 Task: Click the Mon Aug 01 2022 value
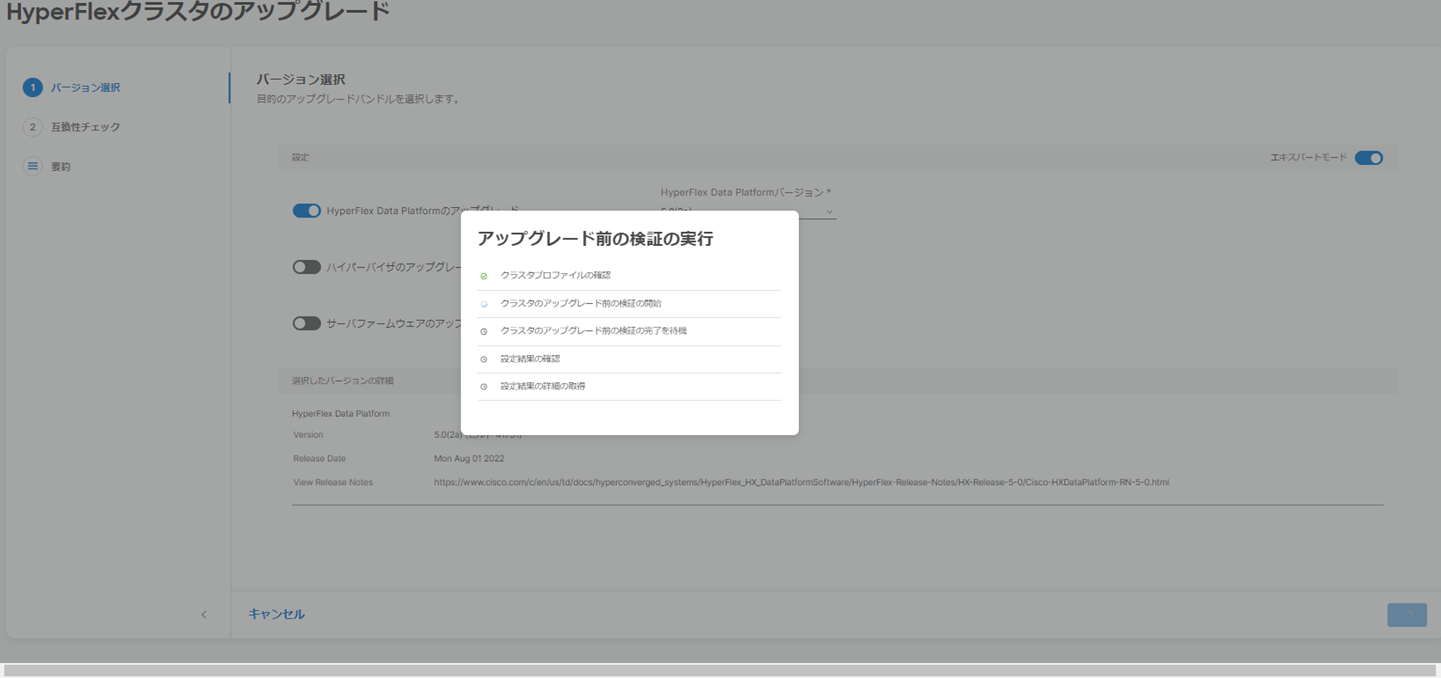coord(469,459)
